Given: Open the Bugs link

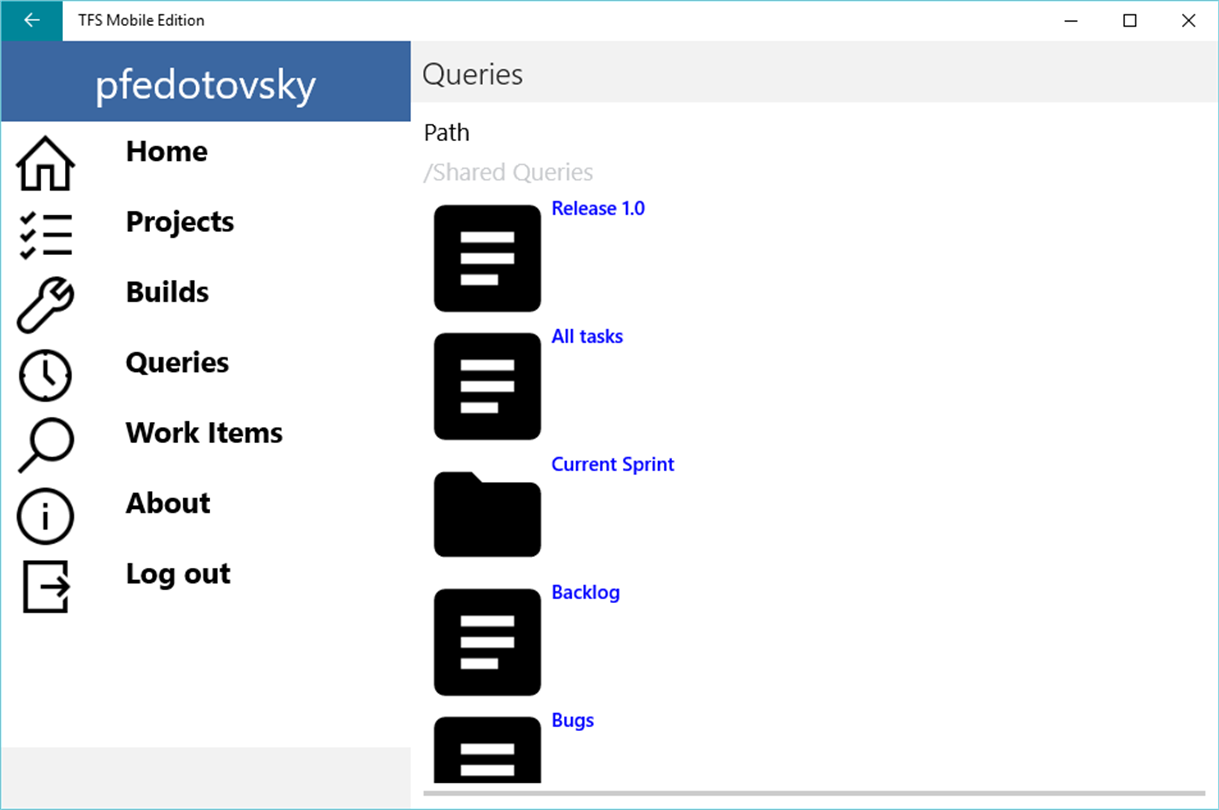Looking at the screenshot, I should tap(573, 720).
